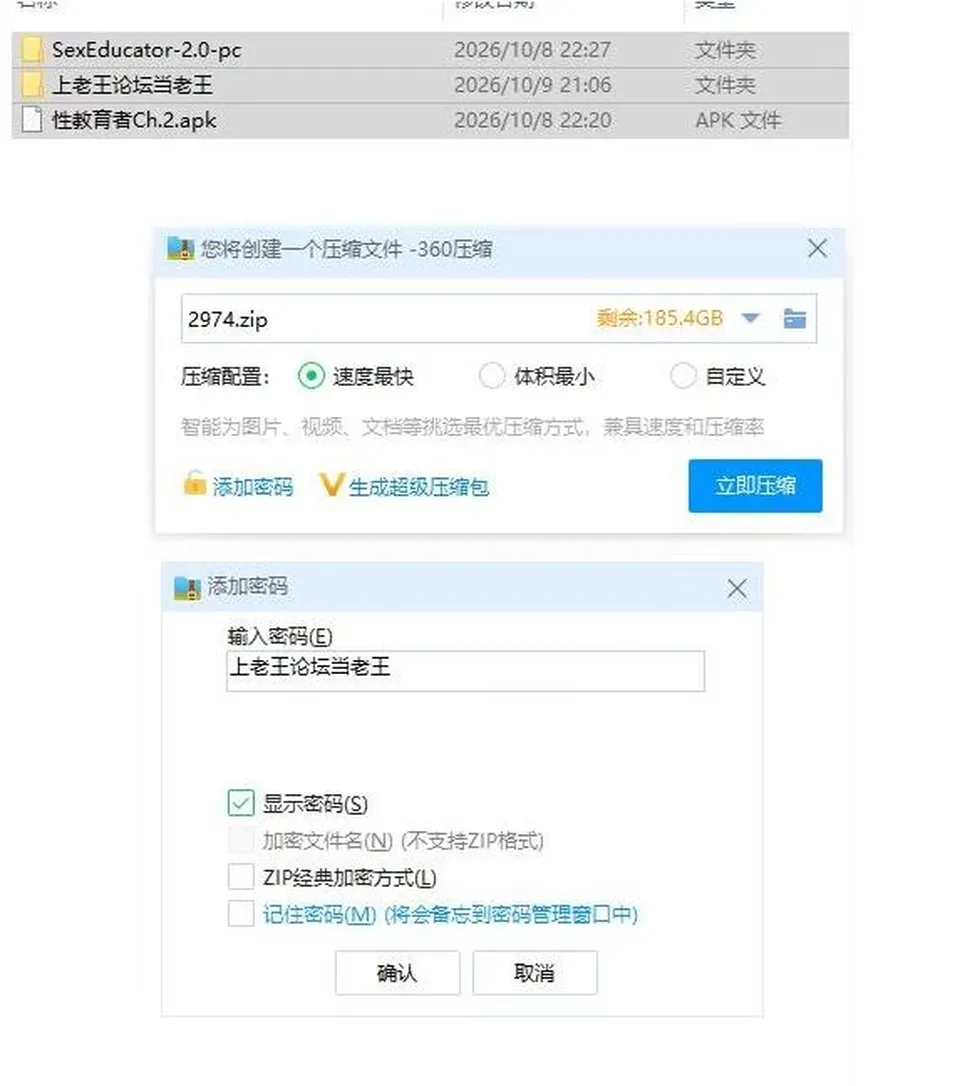Click 取消 in the 添加密码 dialog
Screen dimensions: 960x1086
535,973
